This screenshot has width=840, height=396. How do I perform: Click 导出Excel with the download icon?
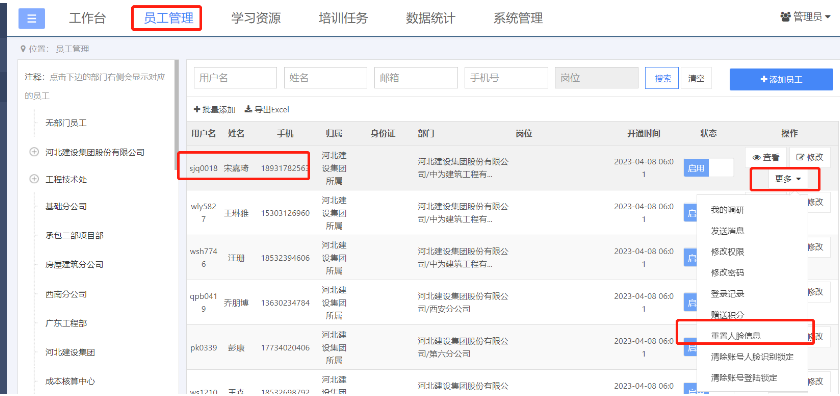(267, 109)
